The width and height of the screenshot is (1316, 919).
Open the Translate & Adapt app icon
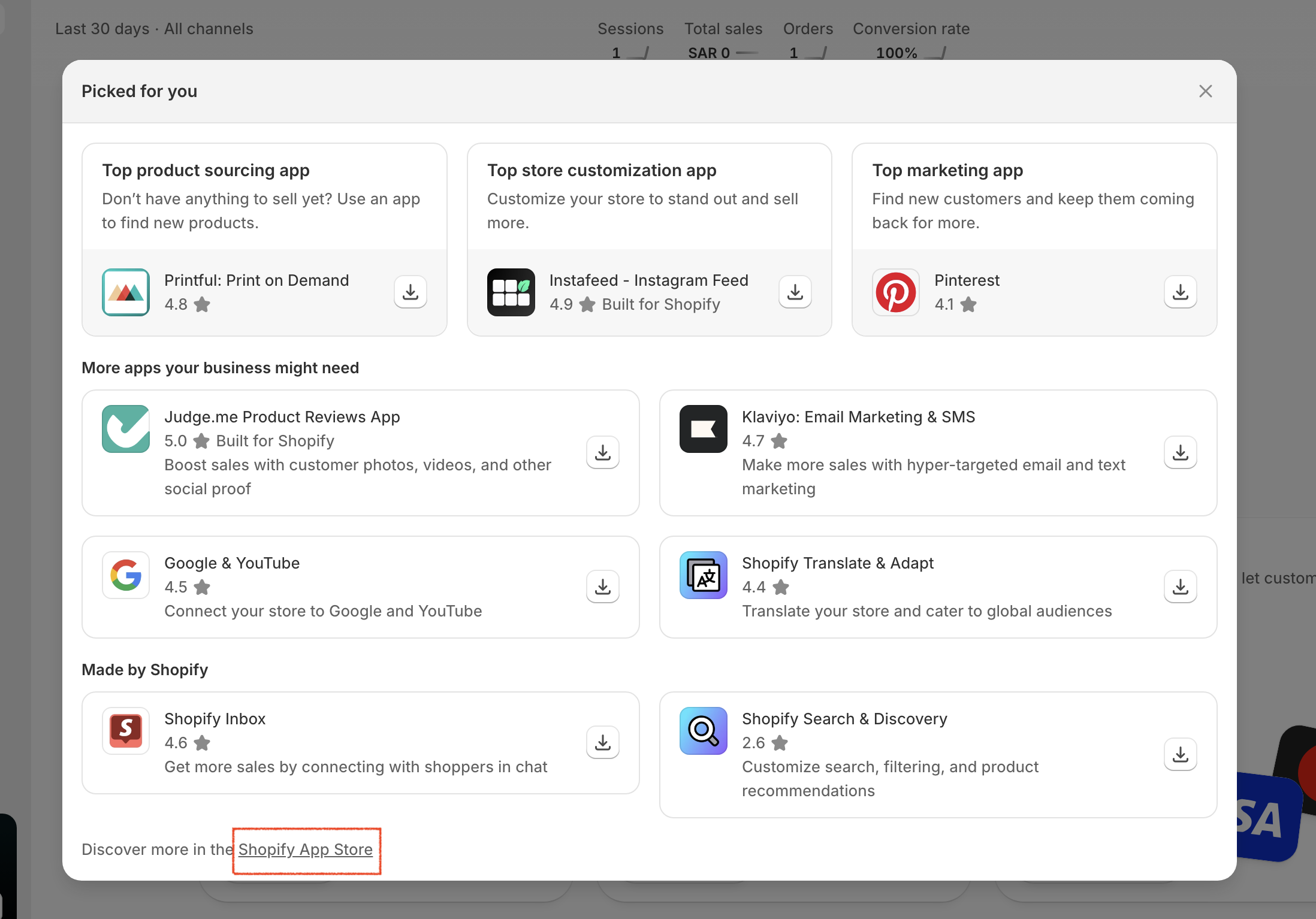click(x=704, y=575)
